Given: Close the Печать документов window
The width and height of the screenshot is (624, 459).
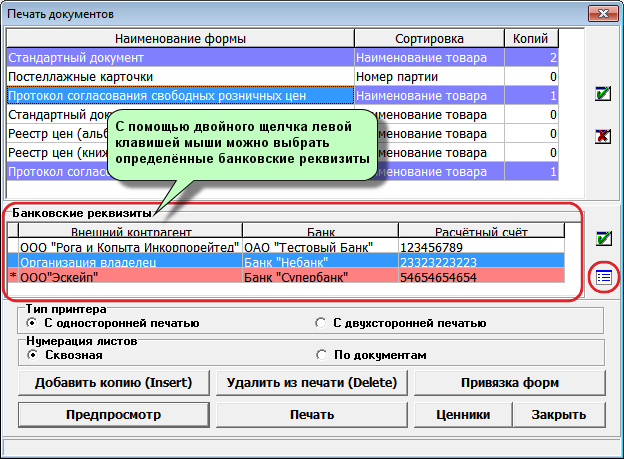Looking at the screenshot, I should 603,14.
